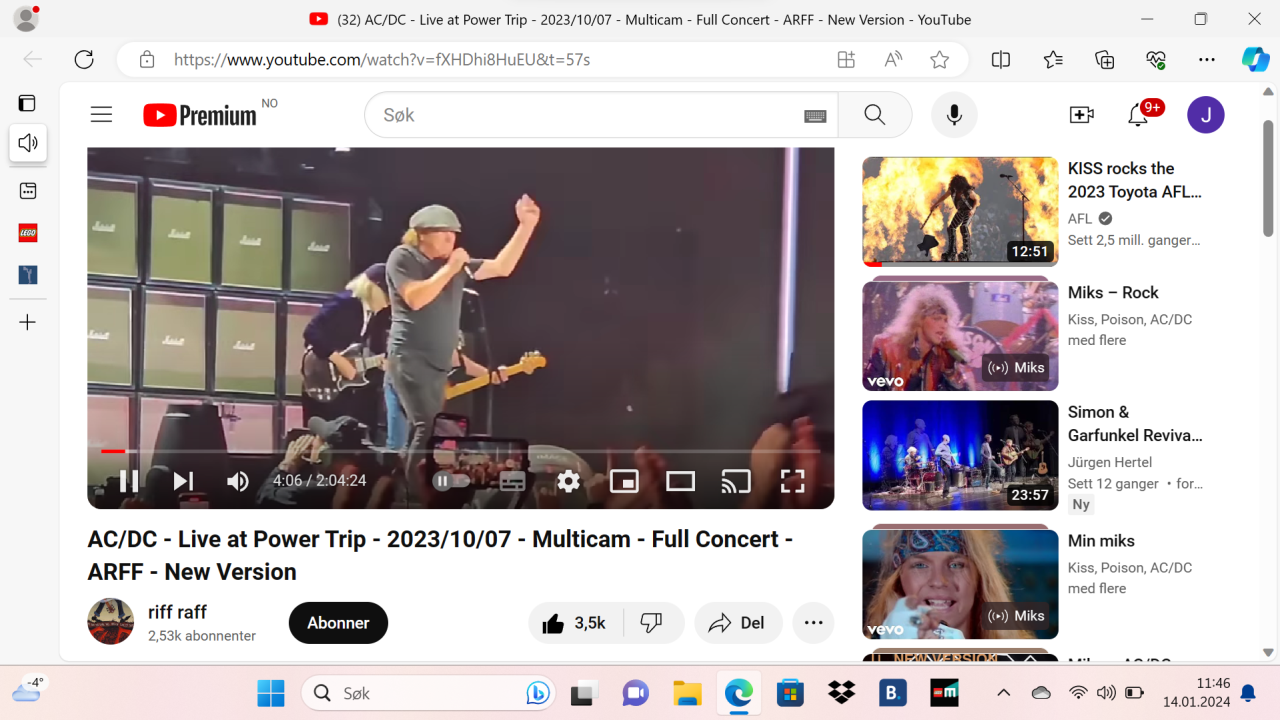The image size is (1280, 720).
Task: Click the 'Min miks' title text
Action: [x=1101, y=541]
